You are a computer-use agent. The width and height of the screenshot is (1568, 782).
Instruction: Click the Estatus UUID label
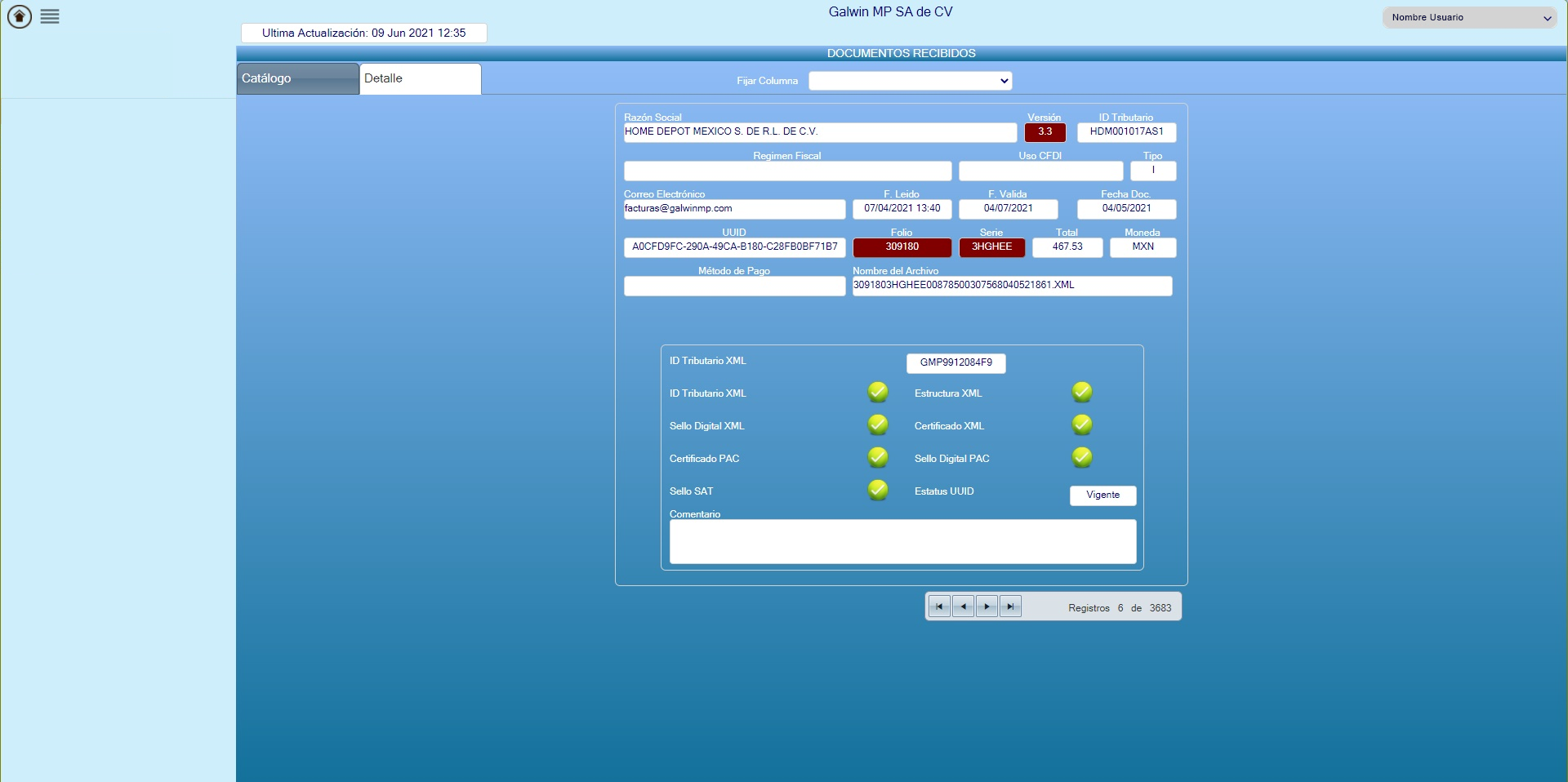coord(944,491)
